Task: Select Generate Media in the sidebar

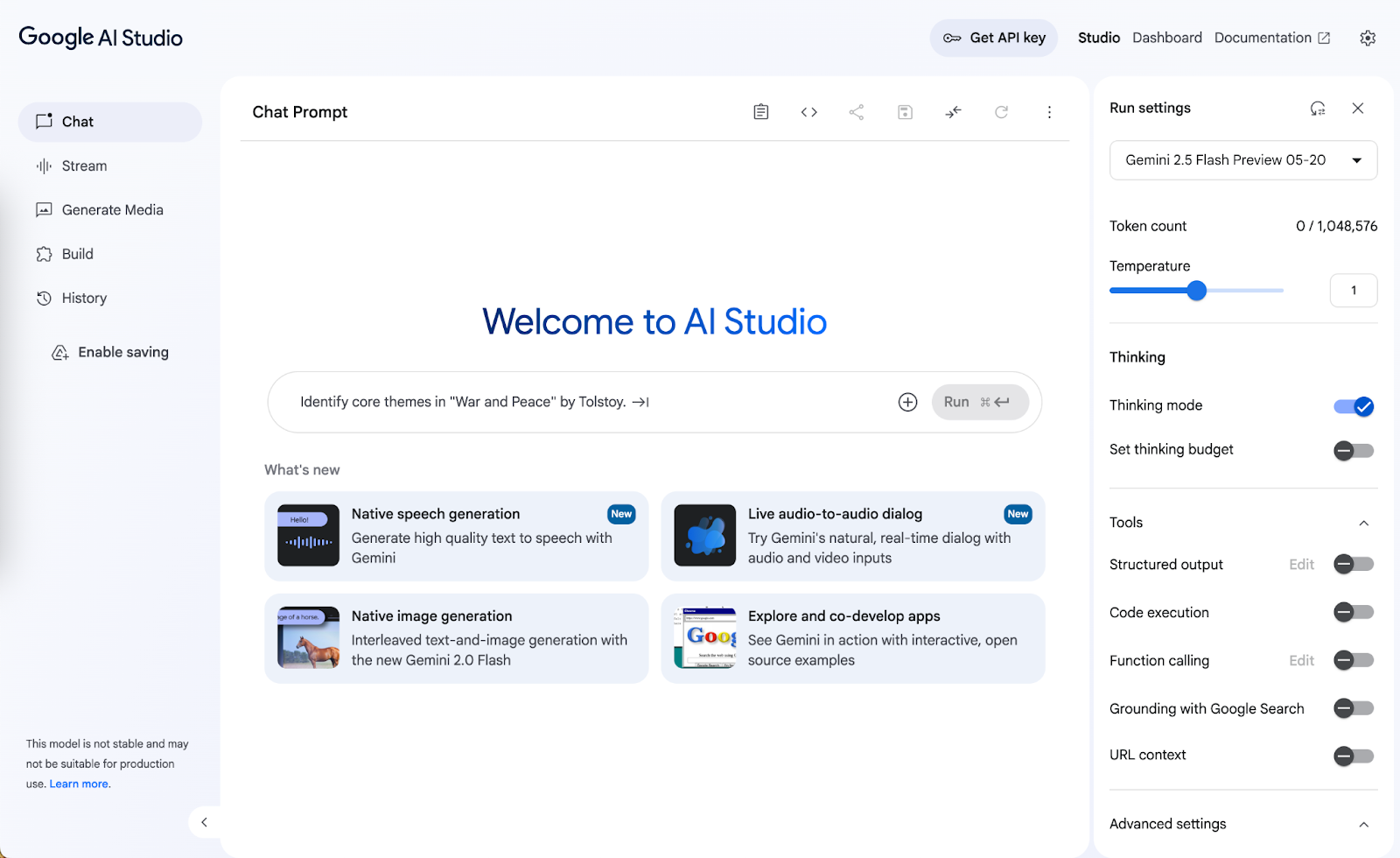Action: click(x=110, y=210)
